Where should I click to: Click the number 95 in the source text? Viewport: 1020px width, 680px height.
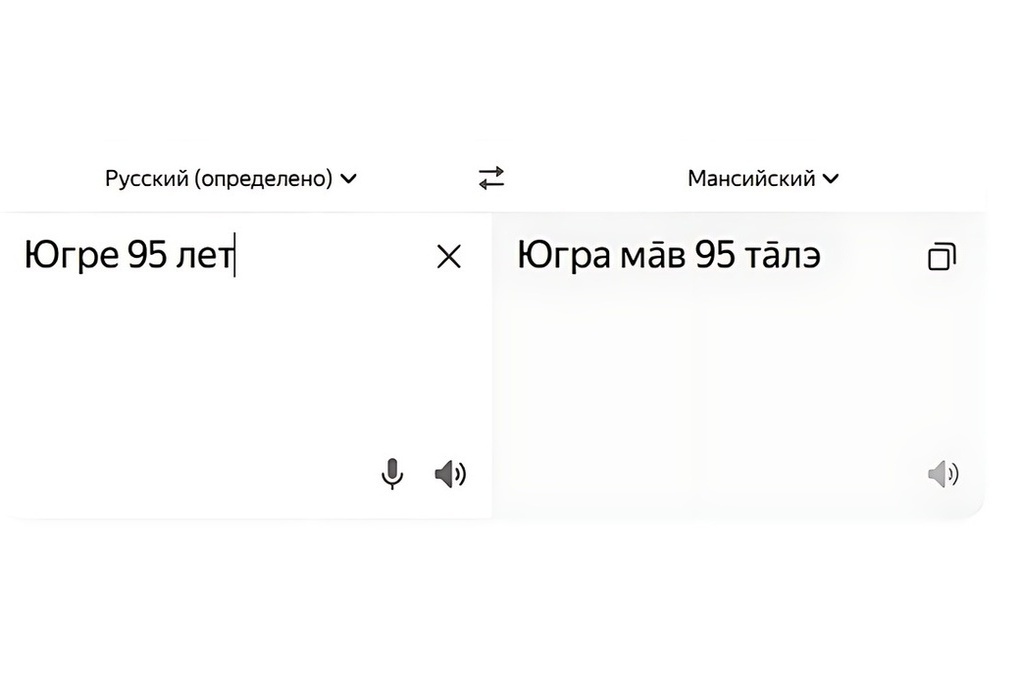click(147, 257)
